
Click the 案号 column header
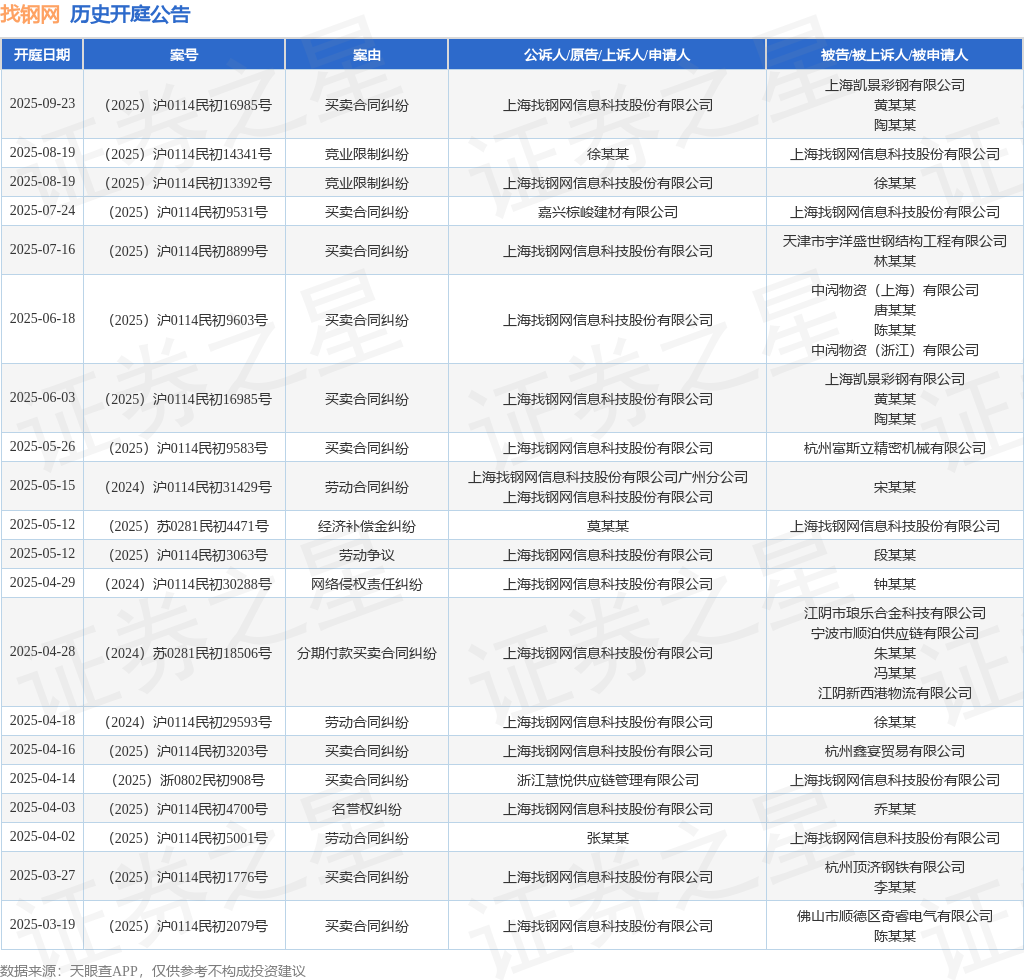click(184, 55)
